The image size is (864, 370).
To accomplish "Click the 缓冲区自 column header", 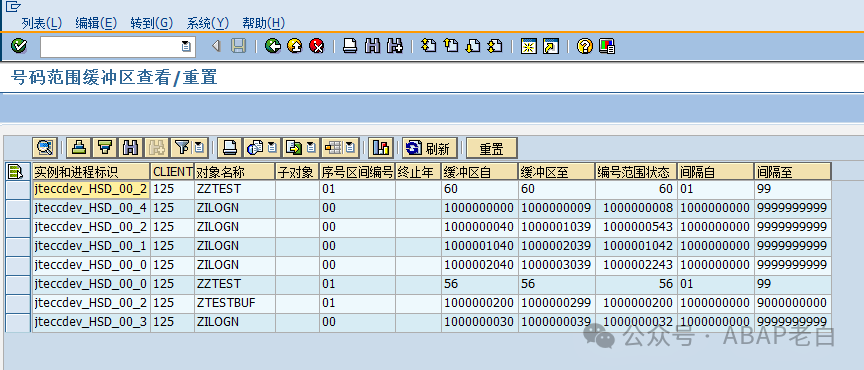I will tap(479, 172).
